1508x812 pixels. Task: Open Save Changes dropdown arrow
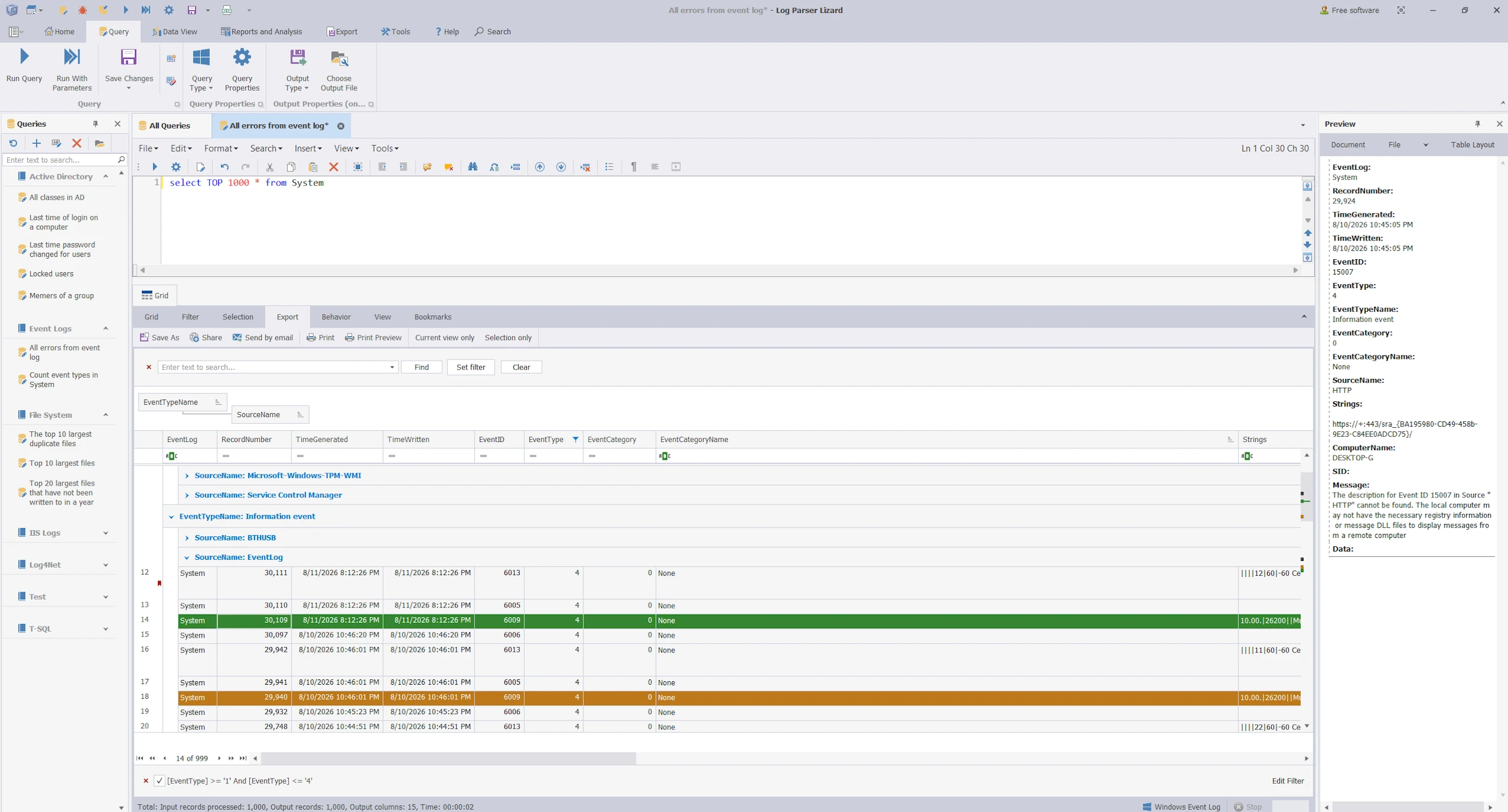tap(128, 88)
